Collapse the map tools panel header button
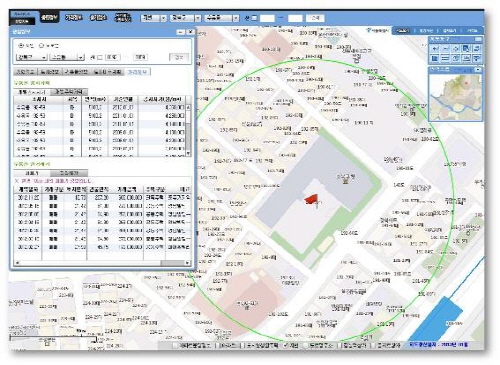The width and height of the screenshot is (500, 365). click(478, 39)
